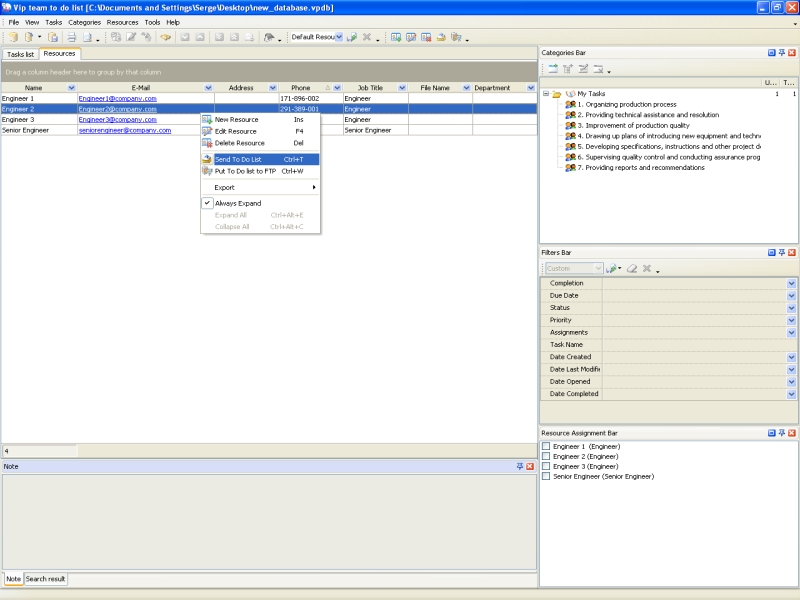The height and width of the screenshot is (600, 800).
Task: Switch to the Tasks list tab
Action: 20,54
